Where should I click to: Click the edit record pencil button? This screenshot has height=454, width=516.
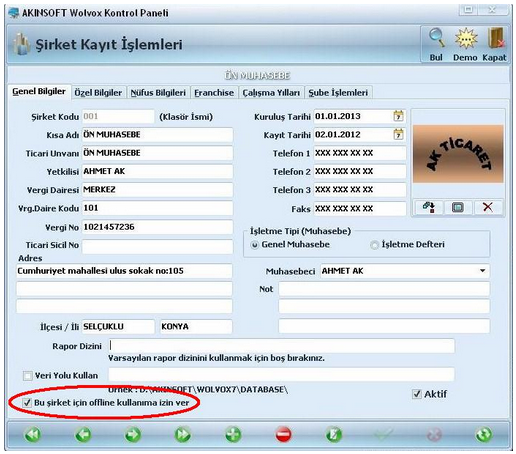(333, 435)
